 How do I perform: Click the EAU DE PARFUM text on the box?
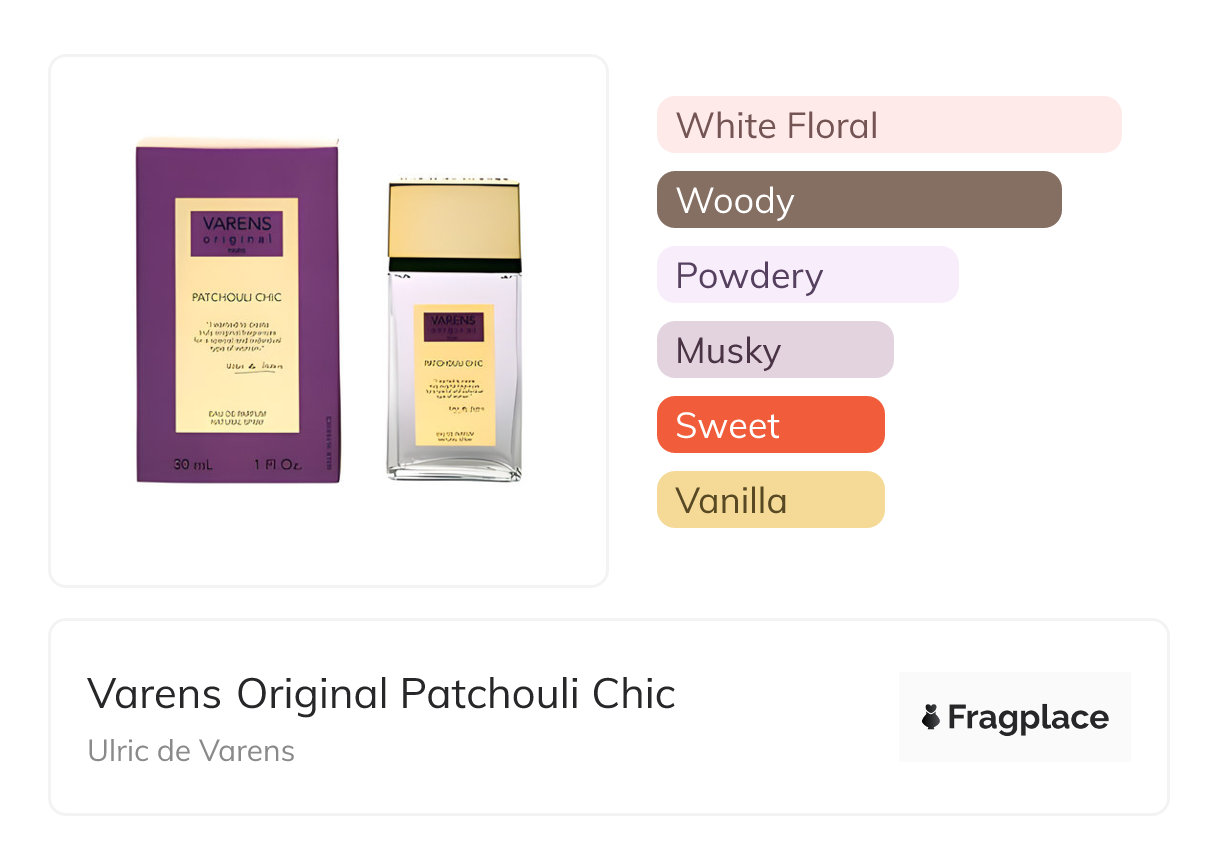237,413
